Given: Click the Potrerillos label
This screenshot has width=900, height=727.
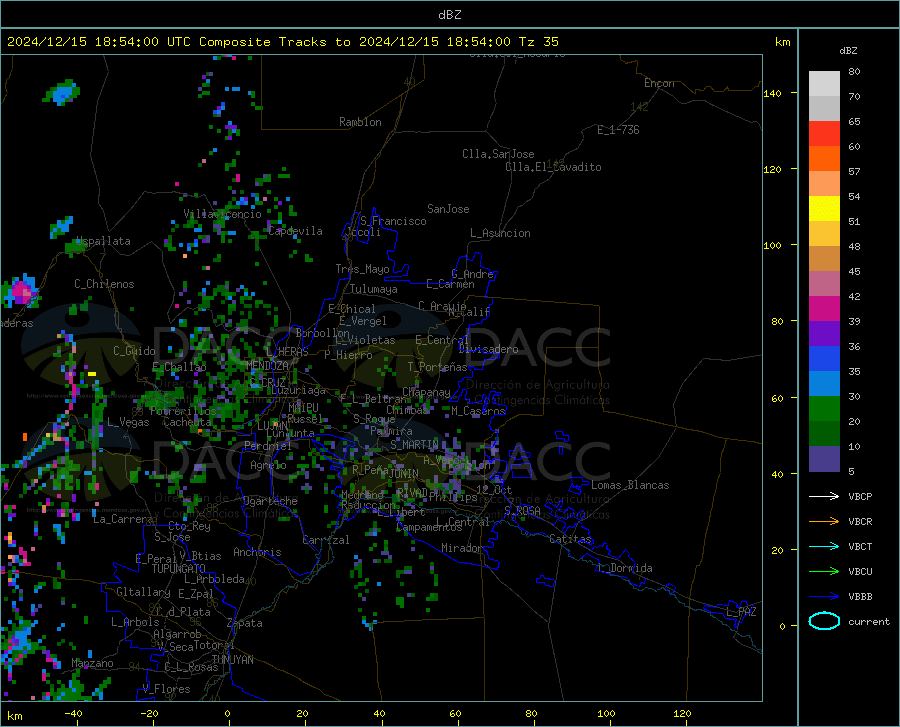Looking at the screenshot, I should (x=183, y=411).
